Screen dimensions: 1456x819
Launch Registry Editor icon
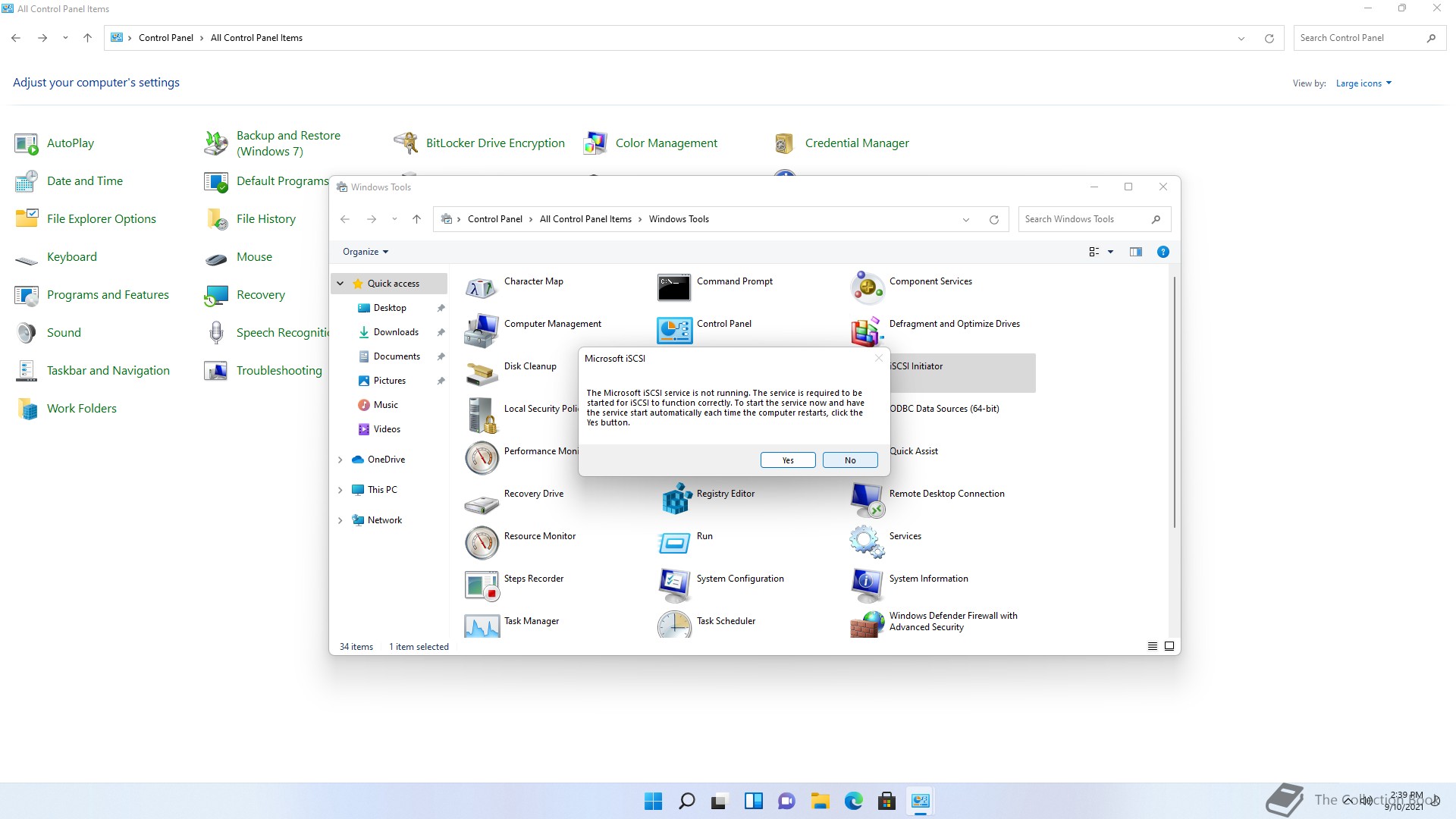coord(676,499)
